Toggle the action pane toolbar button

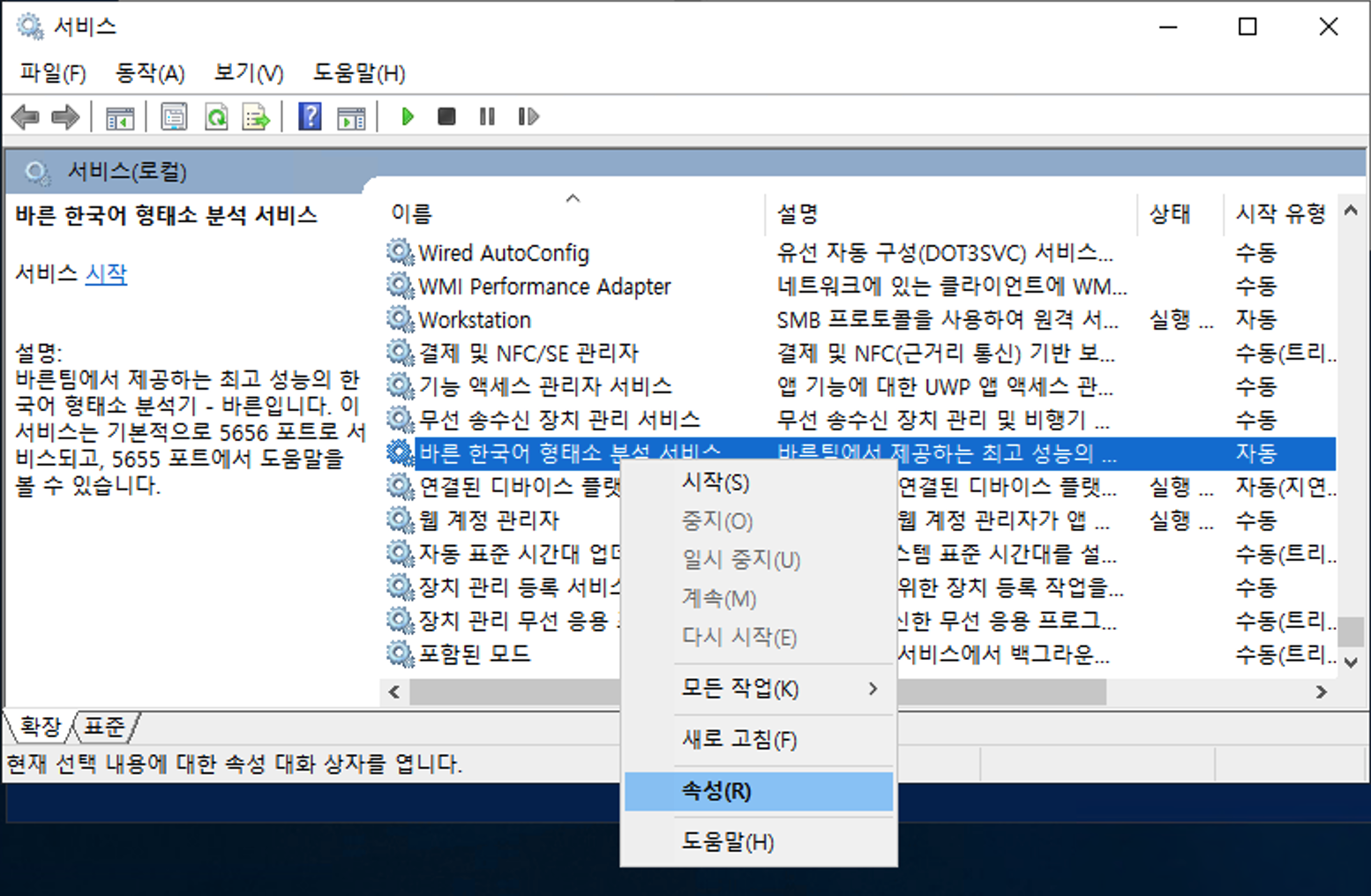(x=352, y=116)
